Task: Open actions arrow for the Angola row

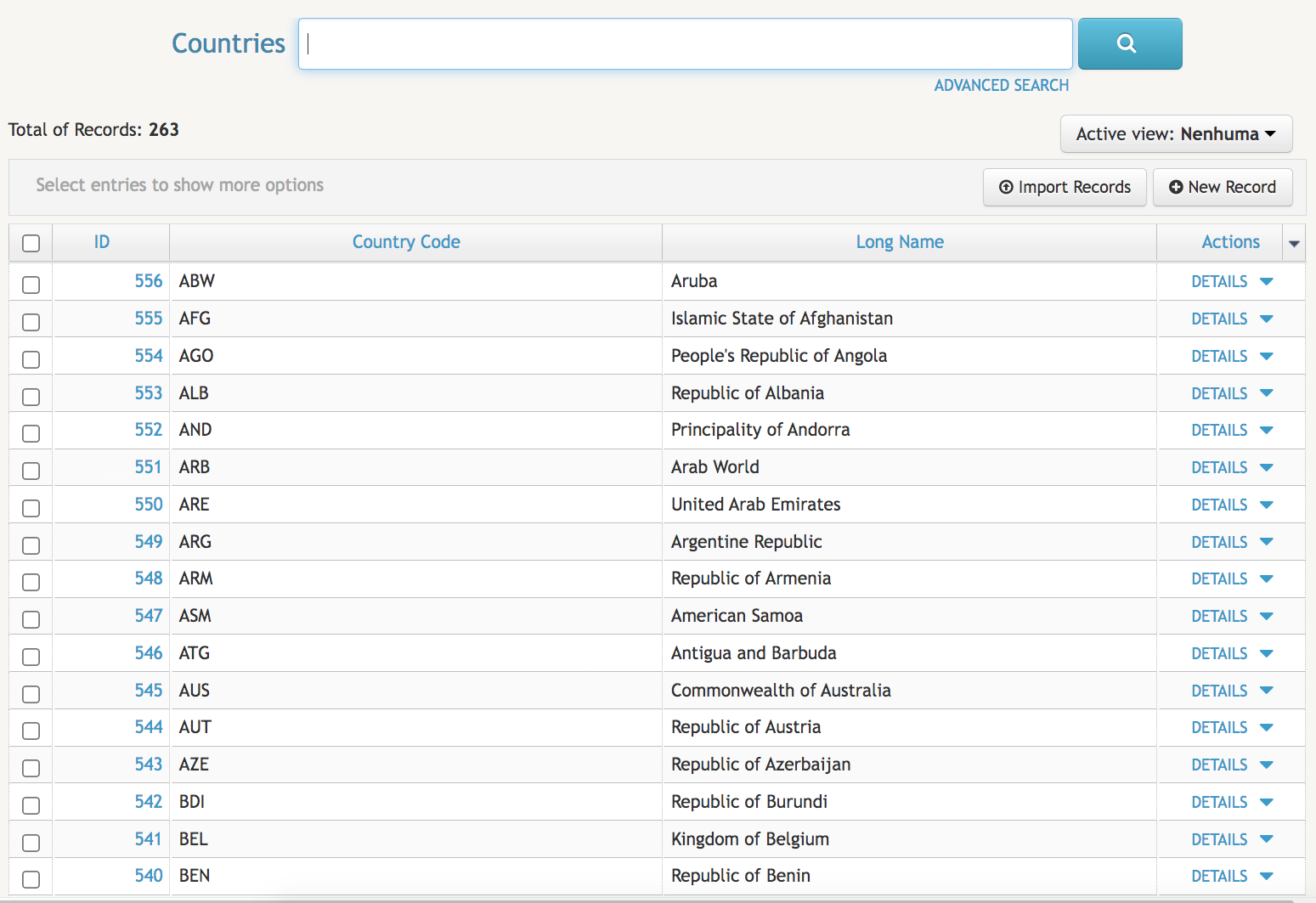Action: [1266, 356]
